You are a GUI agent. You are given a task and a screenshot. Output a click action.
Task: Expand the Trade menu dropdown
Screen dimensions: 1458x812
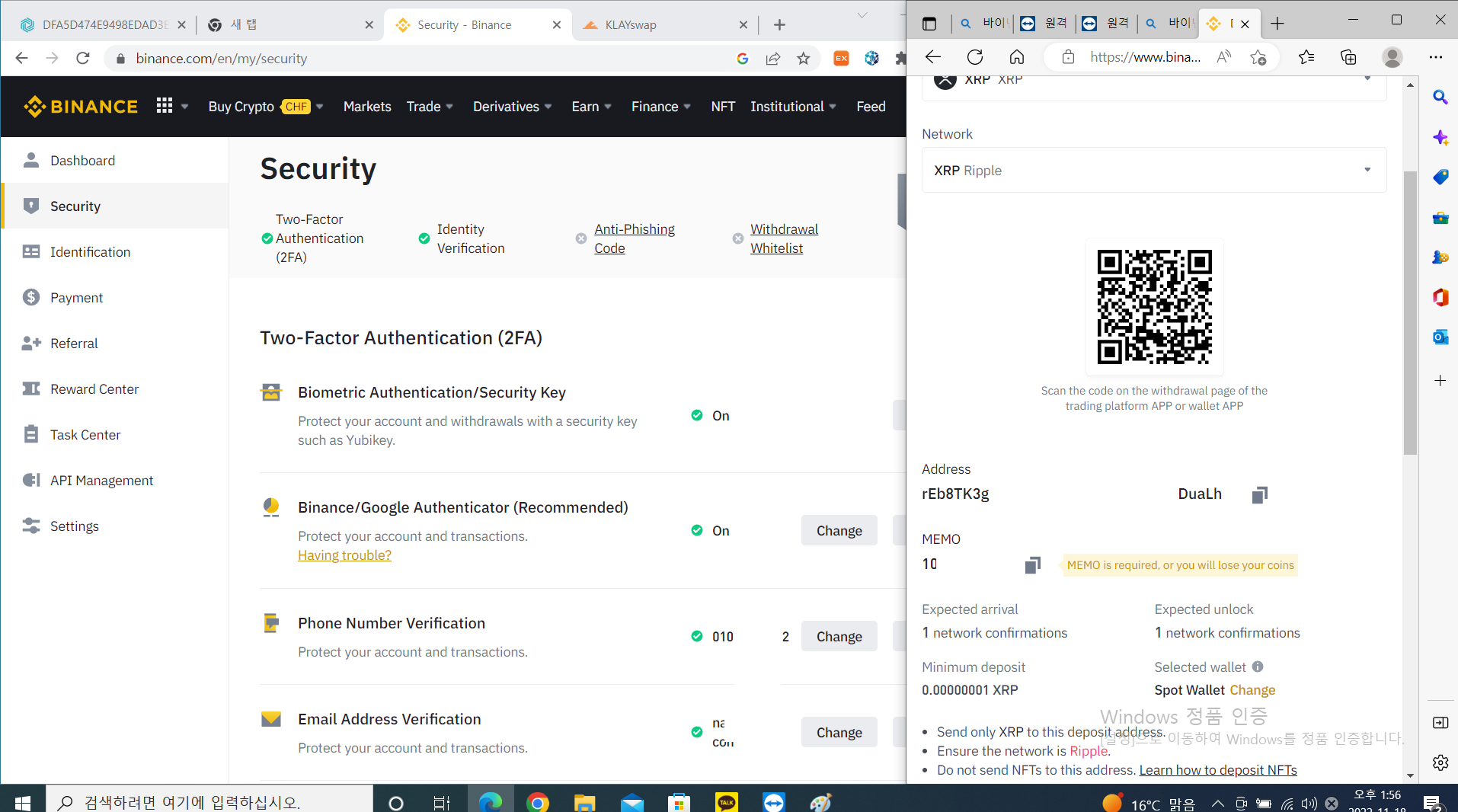coord(430,107)
